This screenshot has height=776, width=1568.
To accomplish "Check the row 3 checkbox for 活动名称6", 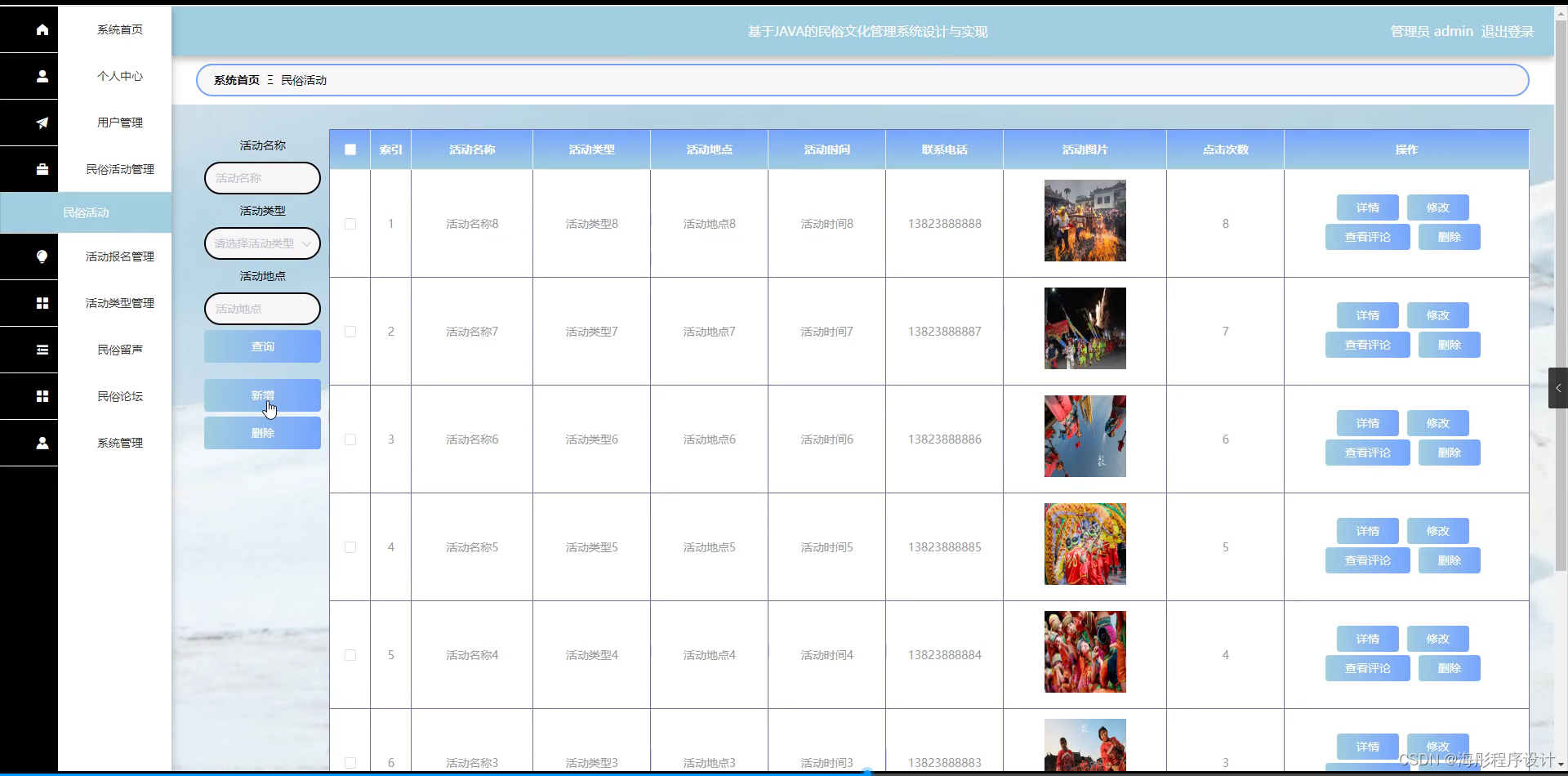I will pos(350,439).
